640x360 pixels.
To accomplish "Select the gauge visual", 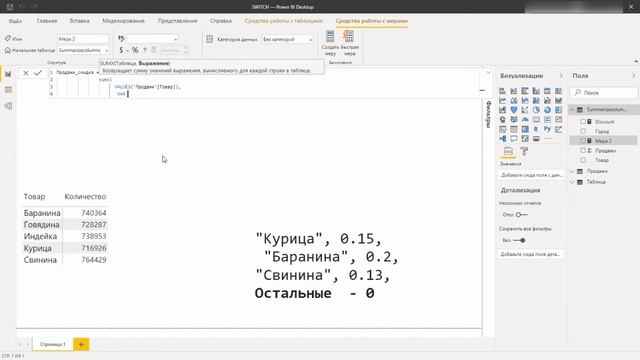I will 525,120.
